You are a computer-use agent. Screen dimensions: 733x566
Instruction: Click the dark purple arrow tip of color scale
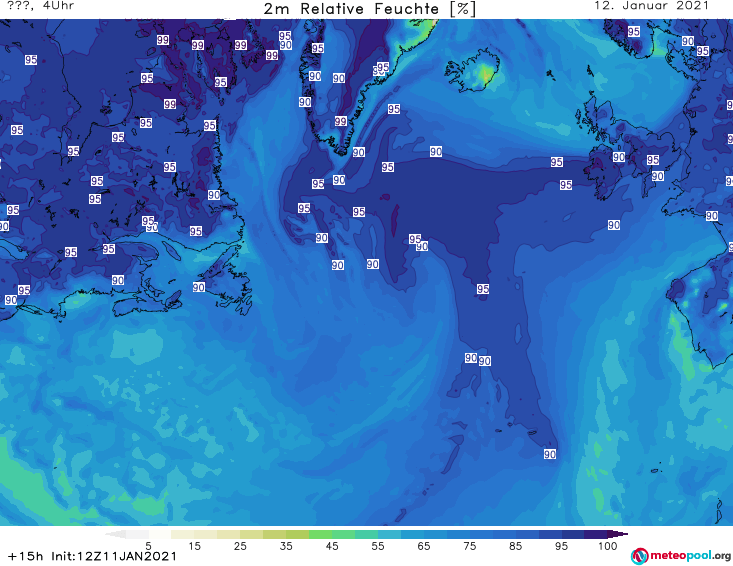(x=618, y=534)
